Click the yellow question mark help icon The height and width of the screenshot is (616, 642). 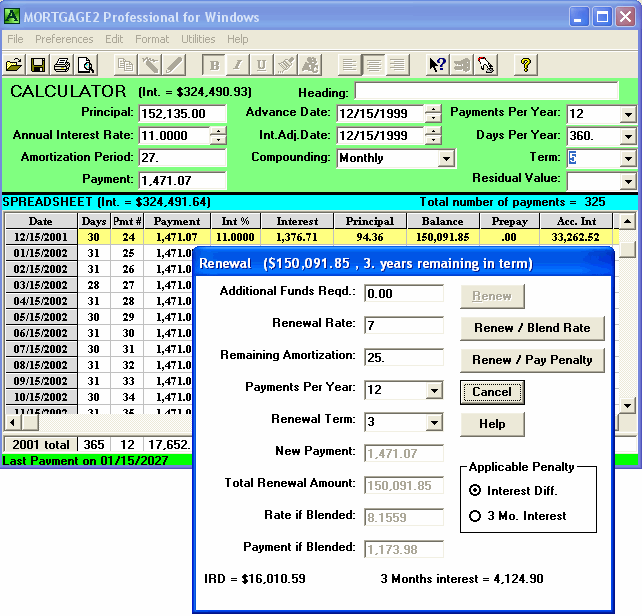coord(525,65)
